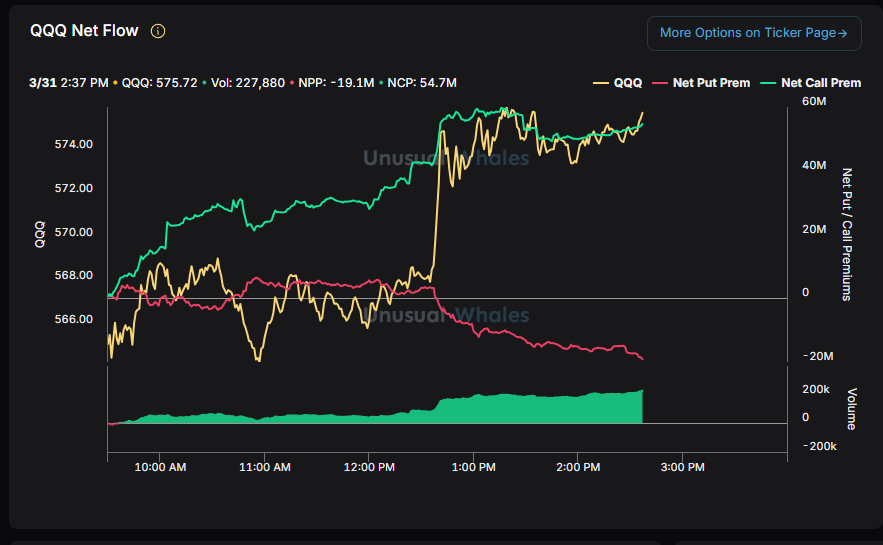Select the 566.00 price axis label
The width and height of the screenshot is (883, 545).
click(74, 319)
